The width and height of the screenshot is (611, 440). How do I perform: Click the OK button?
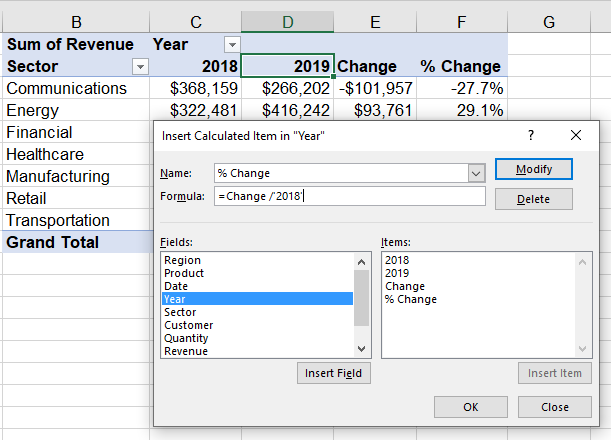coord(471,407)
